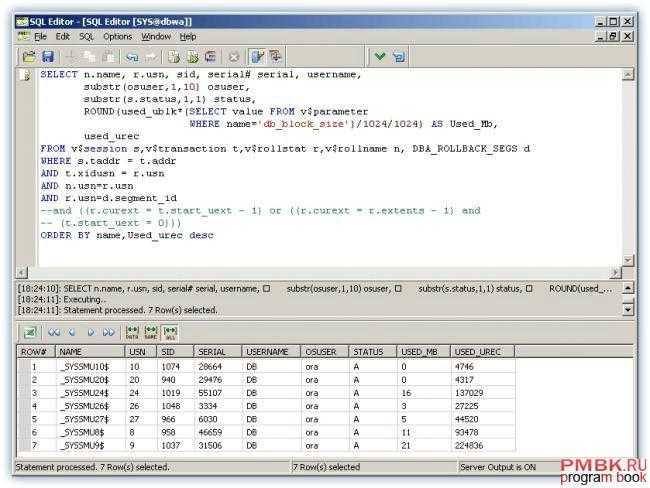The image size is (650, 488).
Task: Place cursor on the ORDER BY line
Action: (x=127, y=236)
